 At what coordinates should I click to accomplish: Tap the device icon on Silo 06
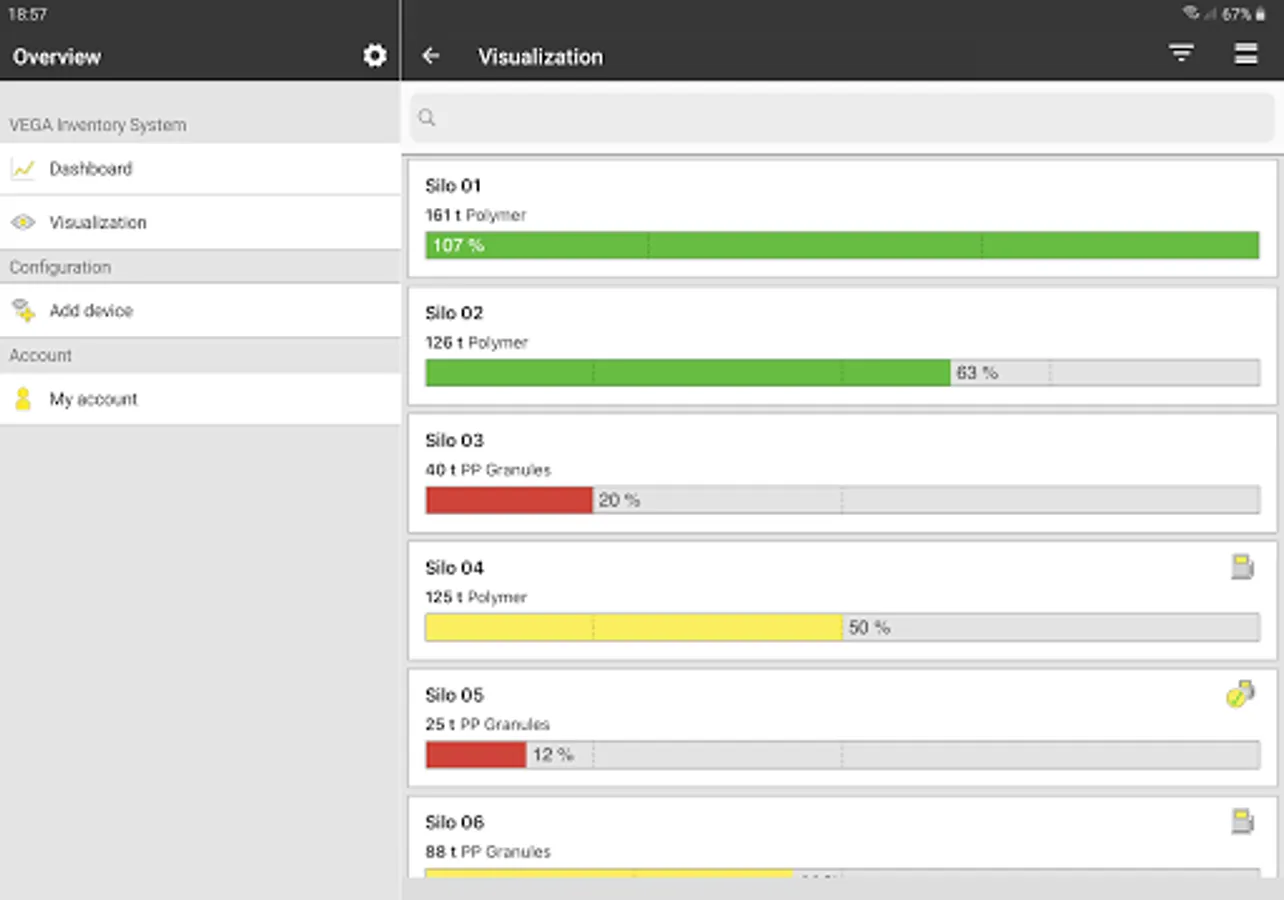1241,822
